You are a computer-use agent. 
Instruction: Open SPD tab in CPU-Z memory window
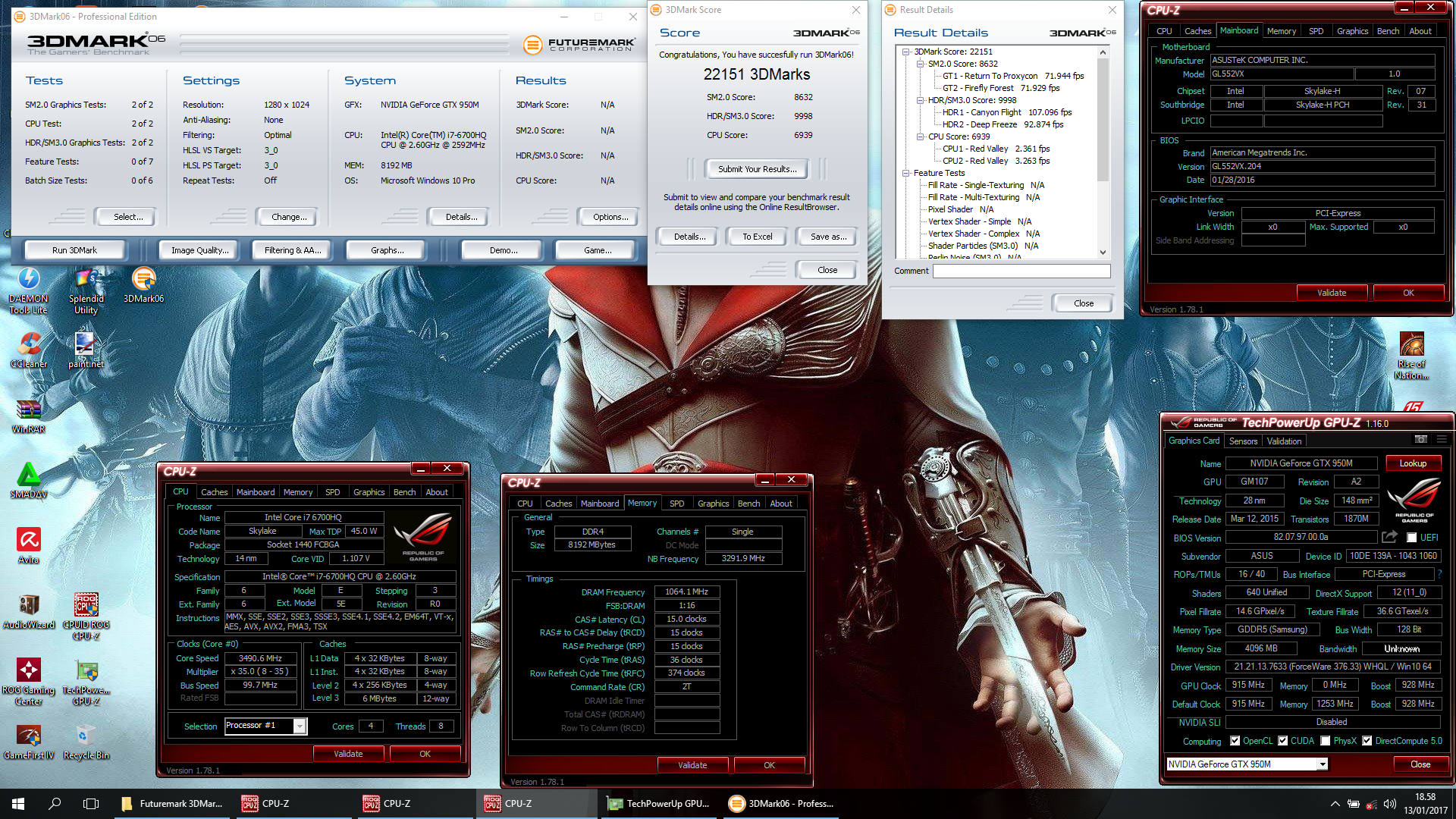(x=677, y=504)
